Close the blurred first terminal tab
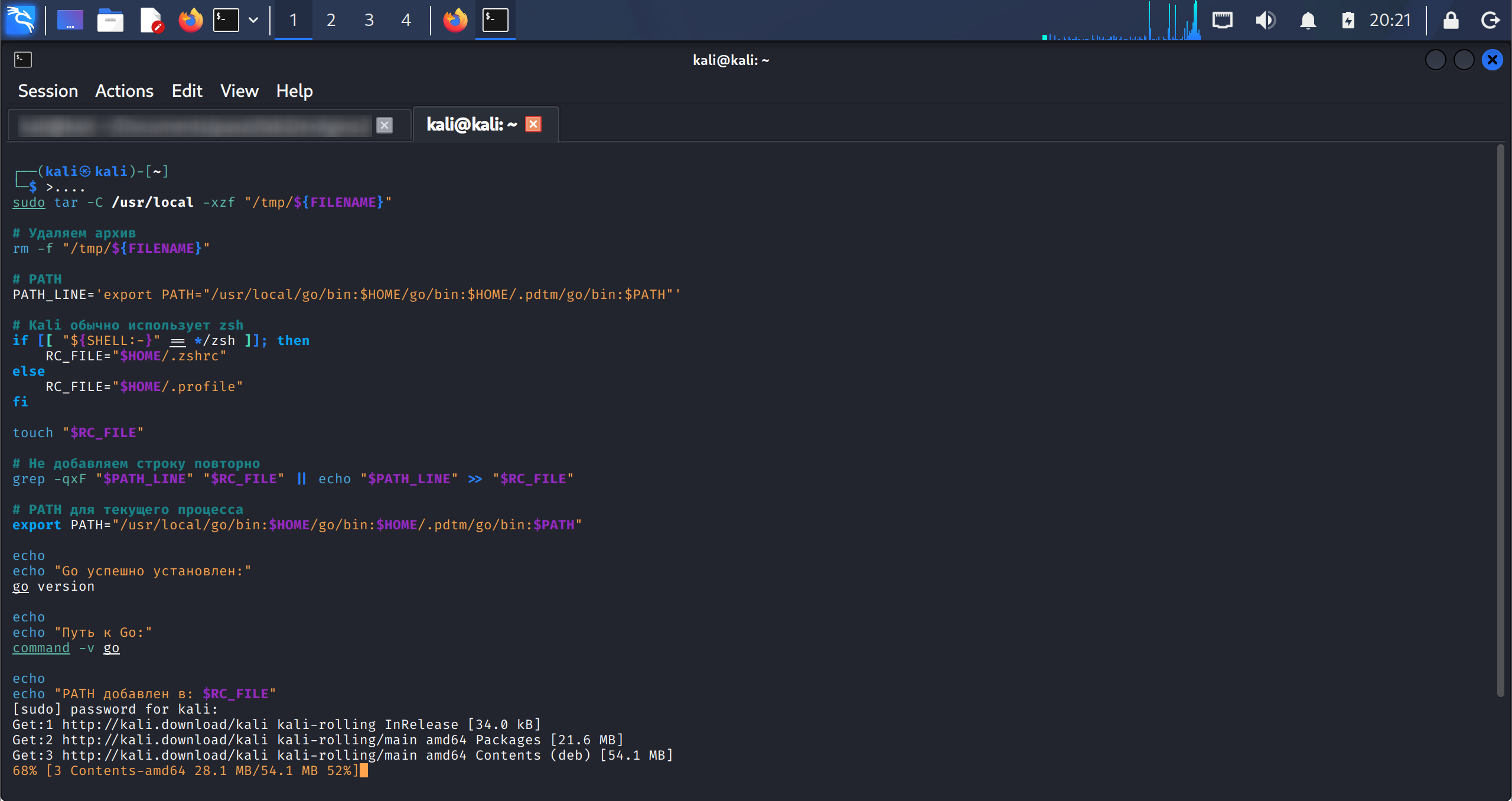 [384, 125]
